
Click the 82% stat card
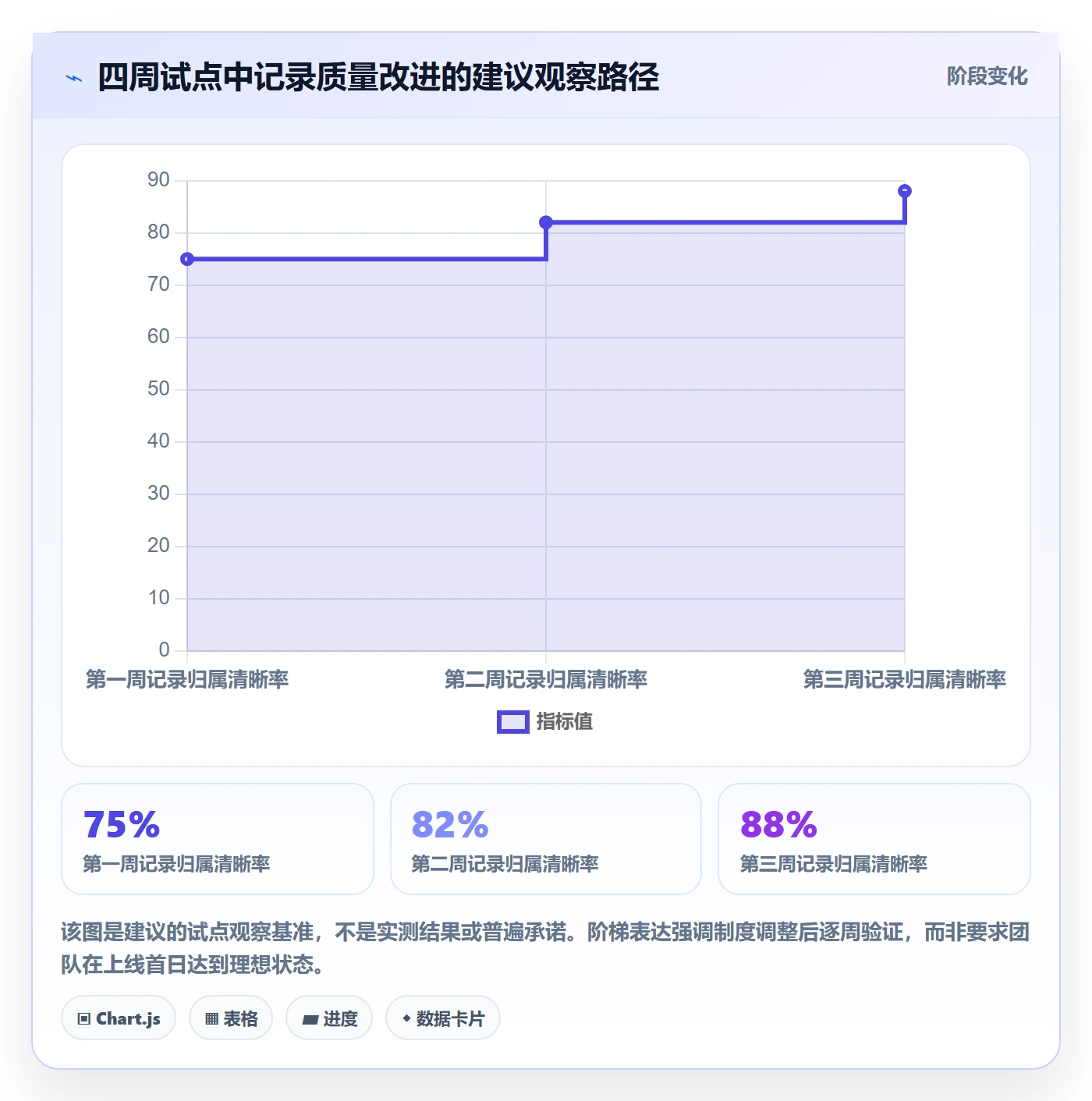(x=546, y=839)
